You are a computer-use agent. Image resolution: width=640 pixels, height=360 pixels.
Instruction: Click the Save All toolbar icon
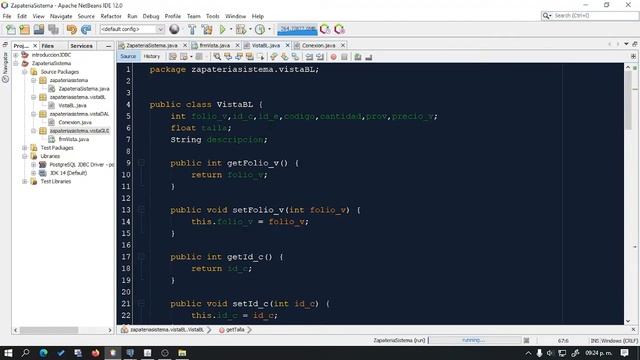(53, 29)
